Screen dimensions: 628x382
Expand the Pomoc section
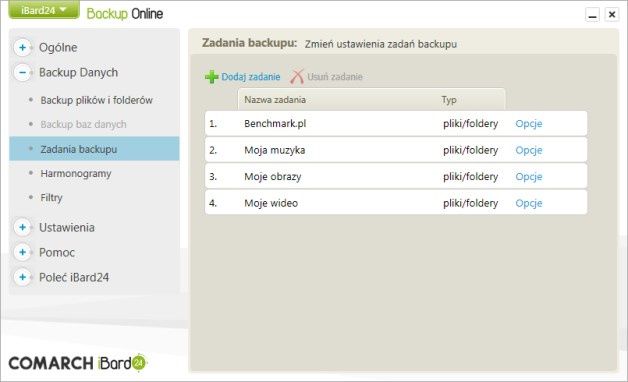pyautogui.click(x=22, y=252)
